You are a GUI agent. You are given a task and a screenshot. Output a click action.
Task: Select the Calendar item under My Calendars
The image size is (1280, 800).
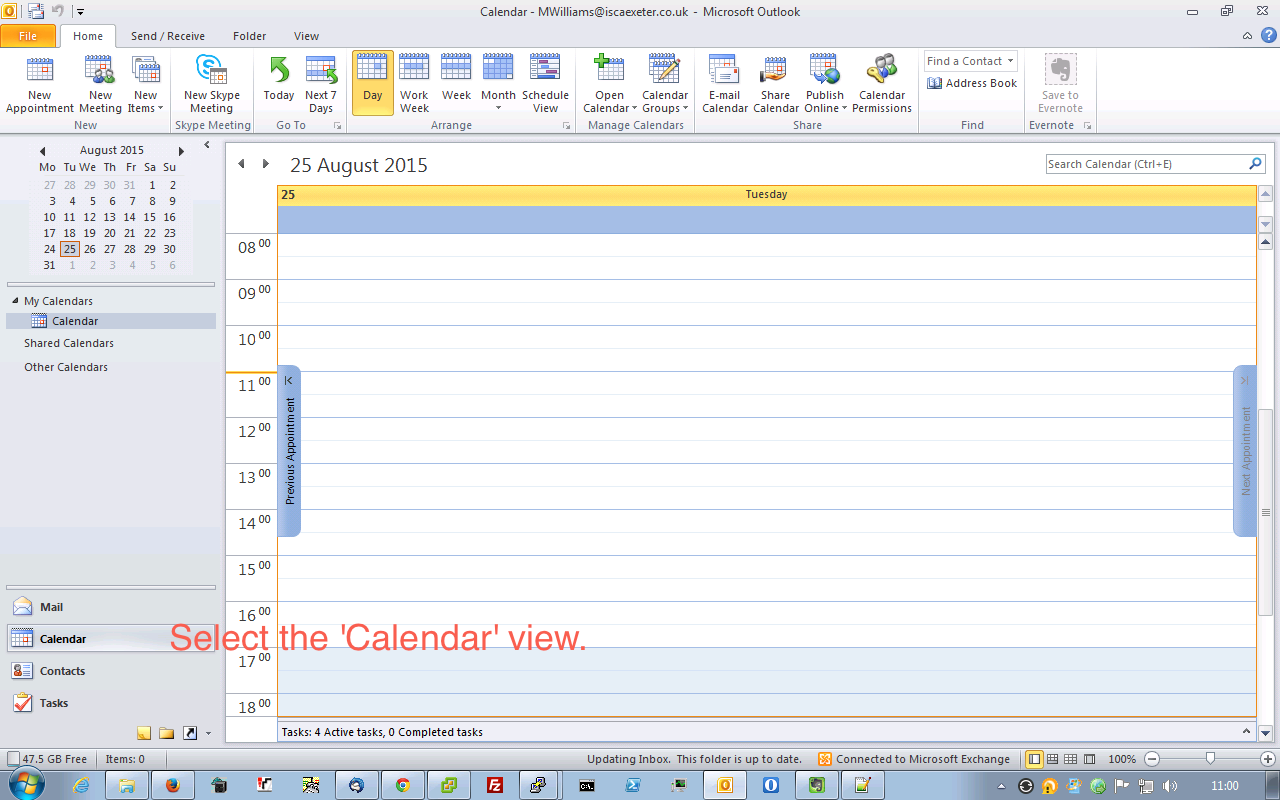click(111, 321)
